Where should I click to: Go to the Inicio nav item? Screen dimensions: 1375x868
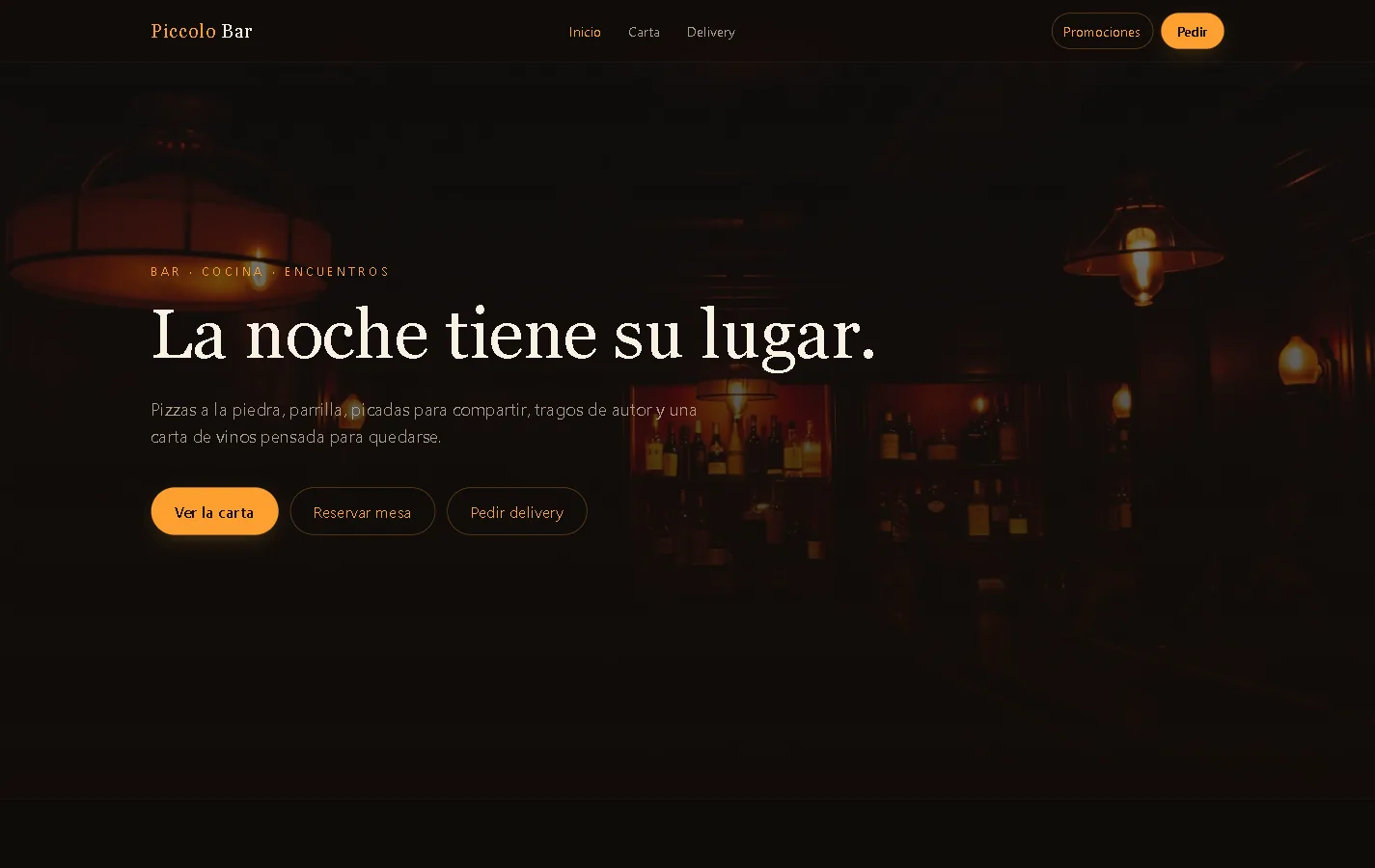(x=585, y=32)
